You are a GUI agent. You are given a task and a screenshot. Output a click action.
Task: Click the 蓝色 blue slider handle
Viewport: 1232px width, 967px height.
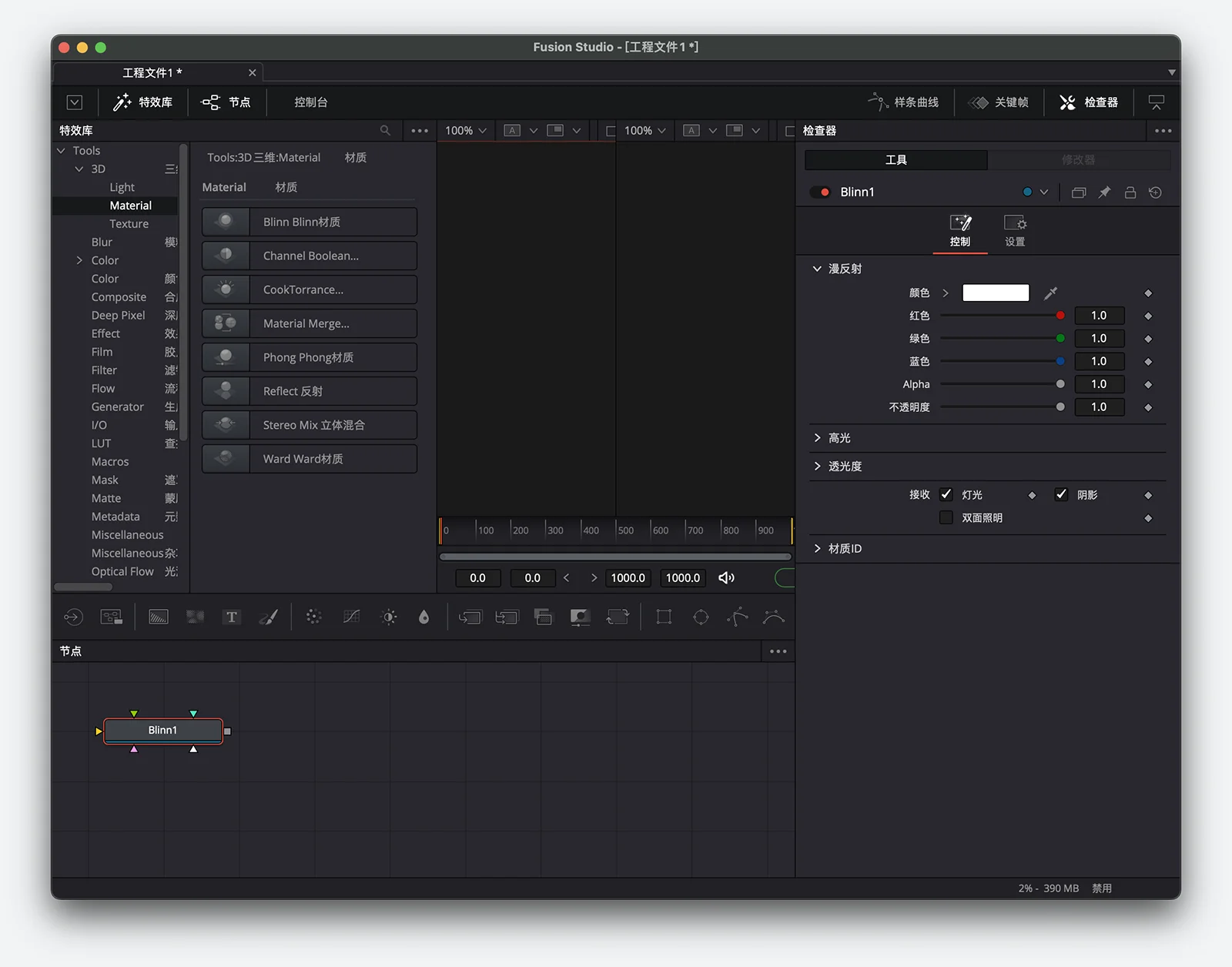tap(1060, 361)
